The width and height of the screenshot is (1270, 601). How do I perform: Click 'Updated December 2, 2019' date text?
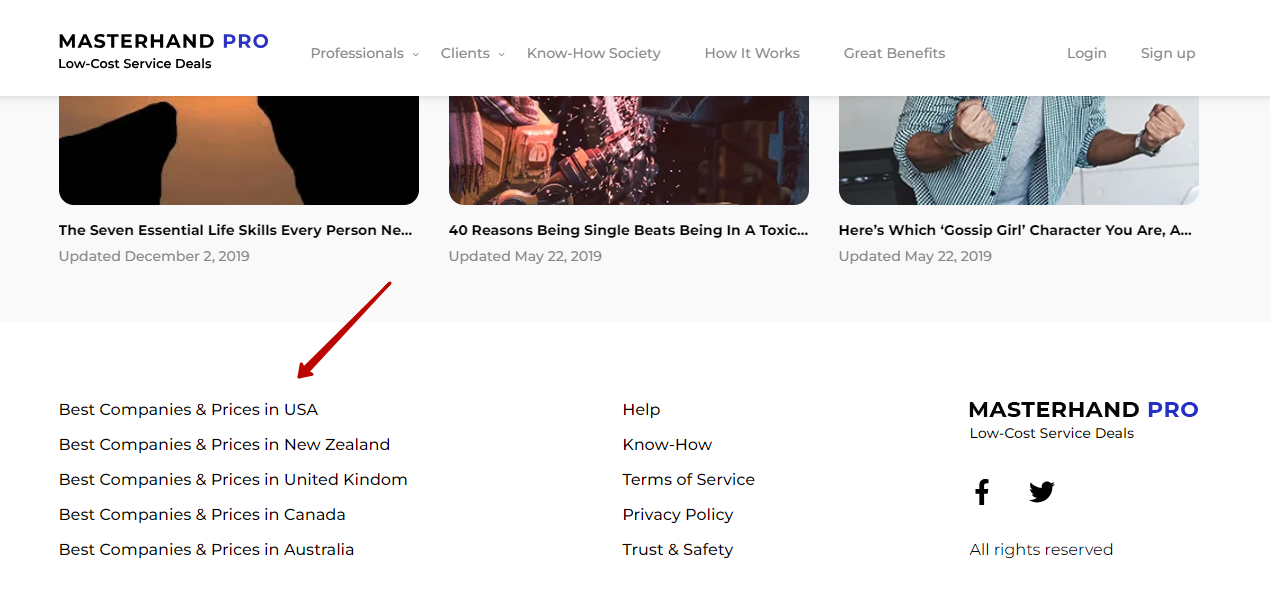tap(154, 256)
